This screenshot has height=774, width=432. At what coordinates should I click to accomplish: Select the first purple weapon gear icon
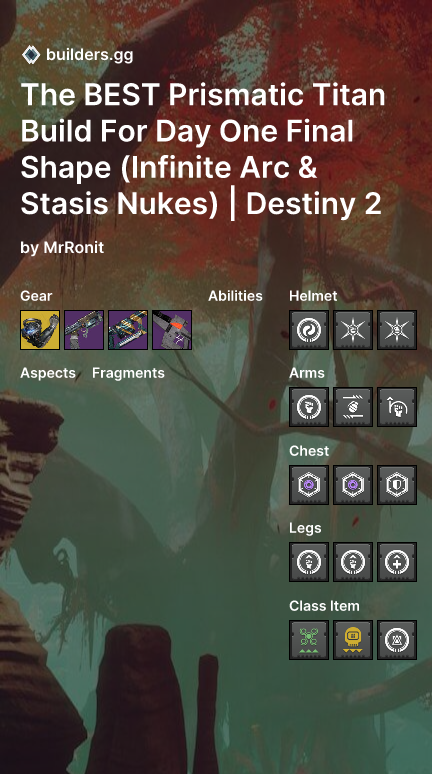point(84,330)
